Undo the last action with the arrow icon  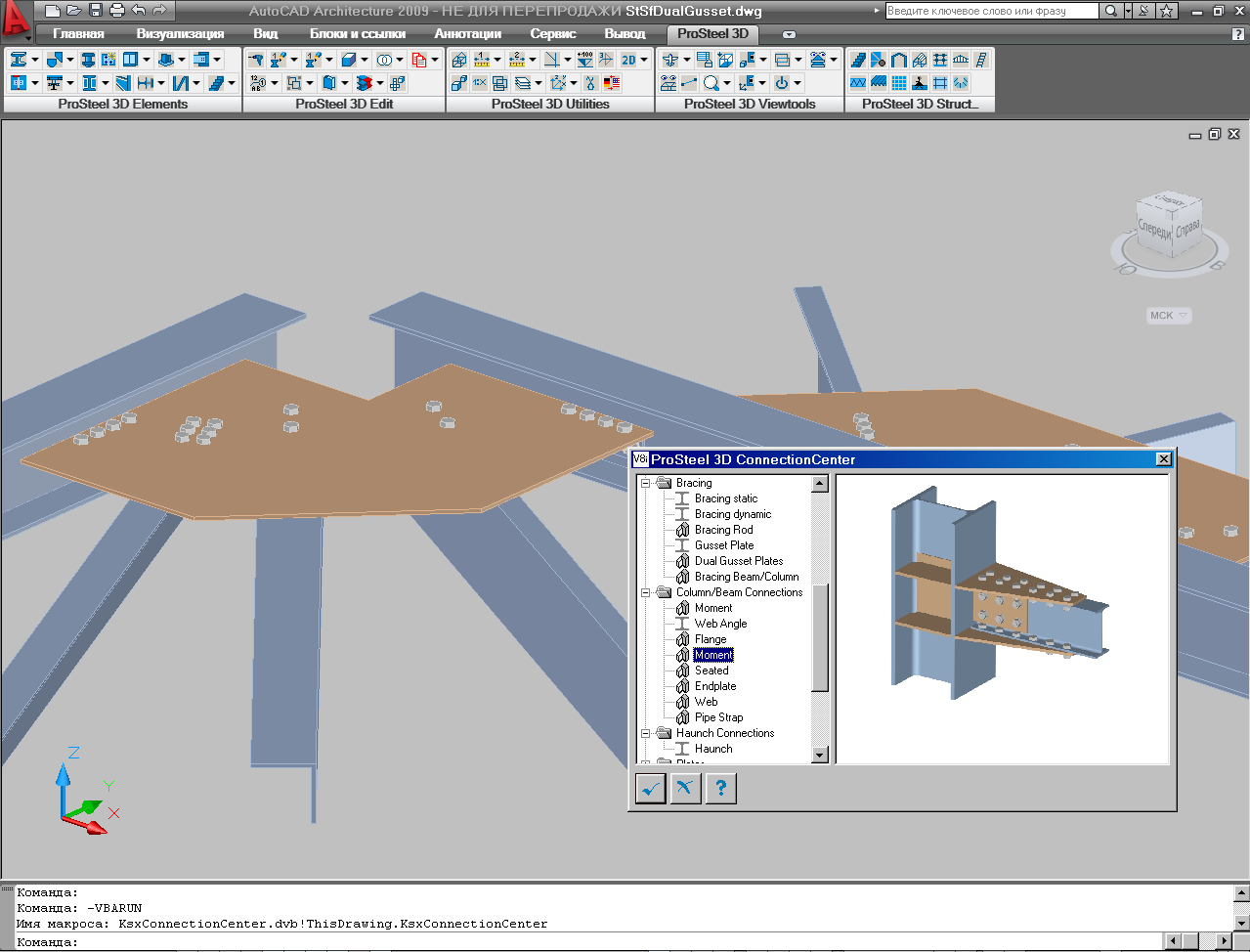[x=138, y=11]
